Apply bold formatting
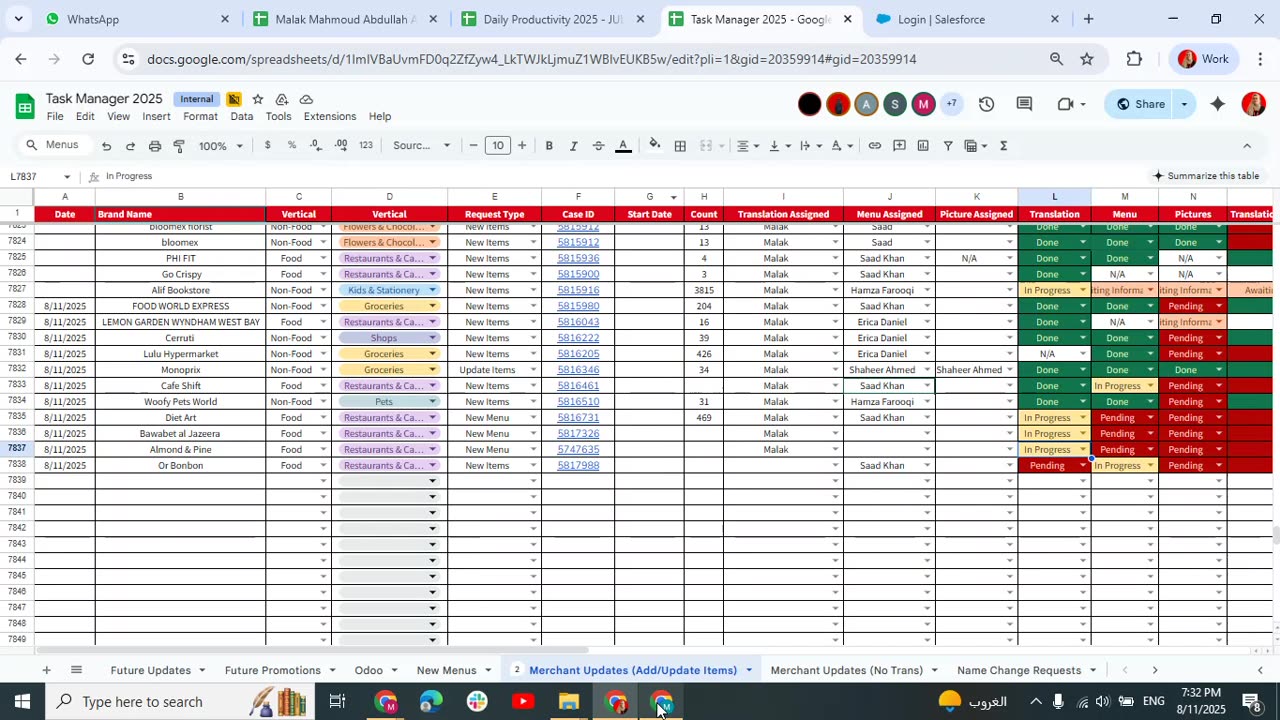Screen dimensions: 1280x720 [x=549, y=146]
